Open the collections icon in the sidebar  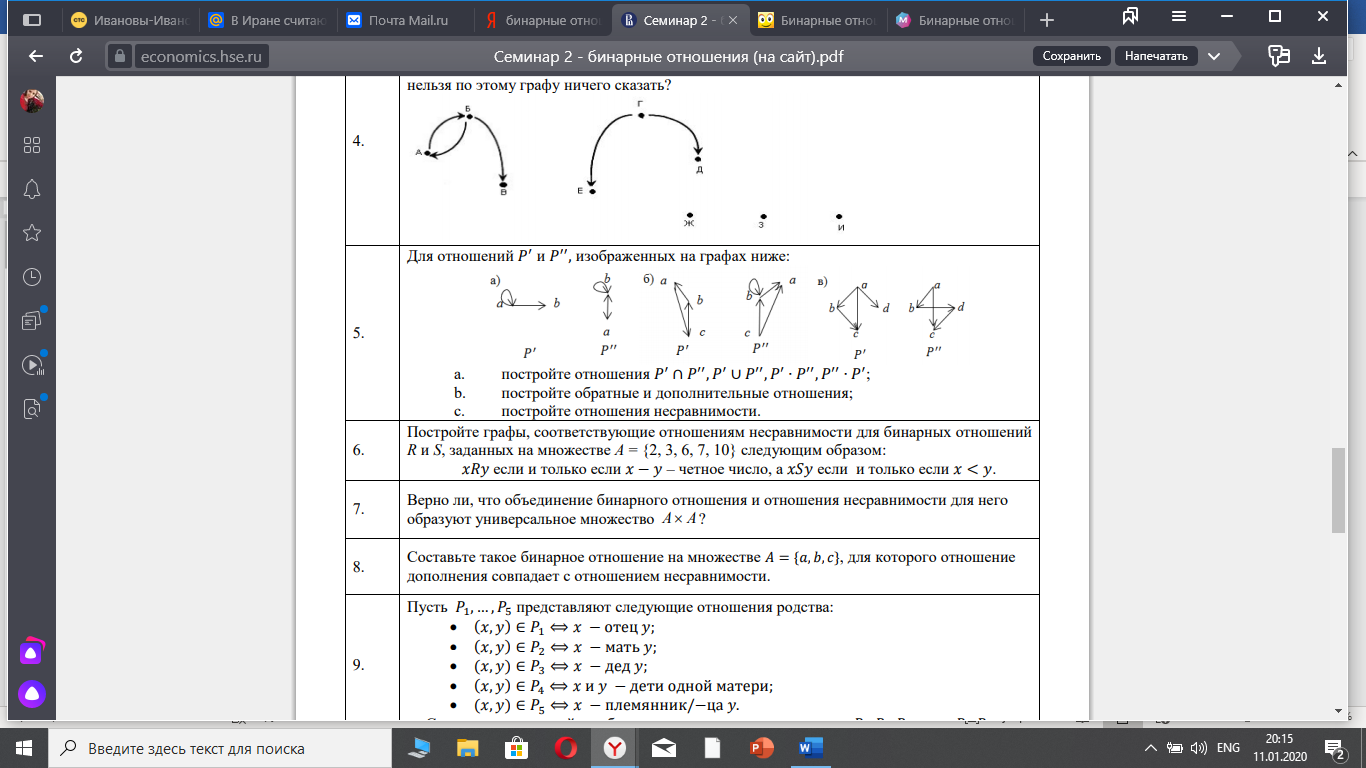pyautogui.click(x=32, y=321)
